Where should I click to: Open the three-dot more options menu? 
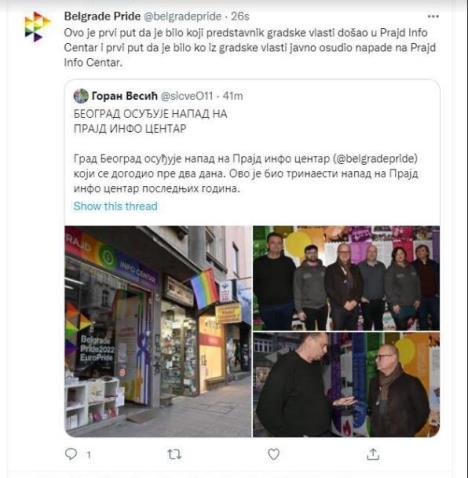433,17
